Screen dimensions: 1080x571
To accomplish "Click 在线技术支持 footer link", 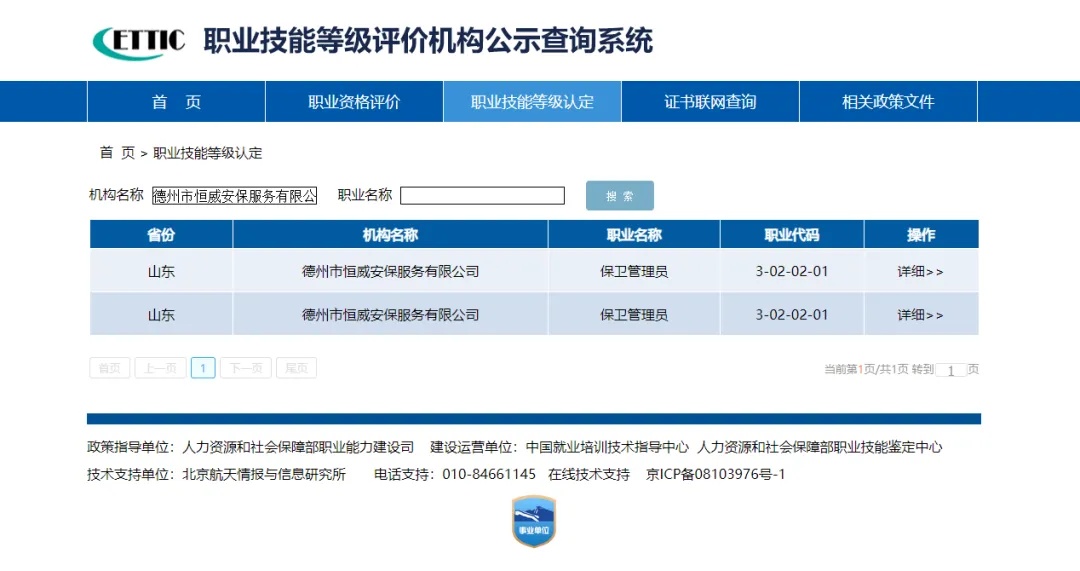I will tap(589, 474).
